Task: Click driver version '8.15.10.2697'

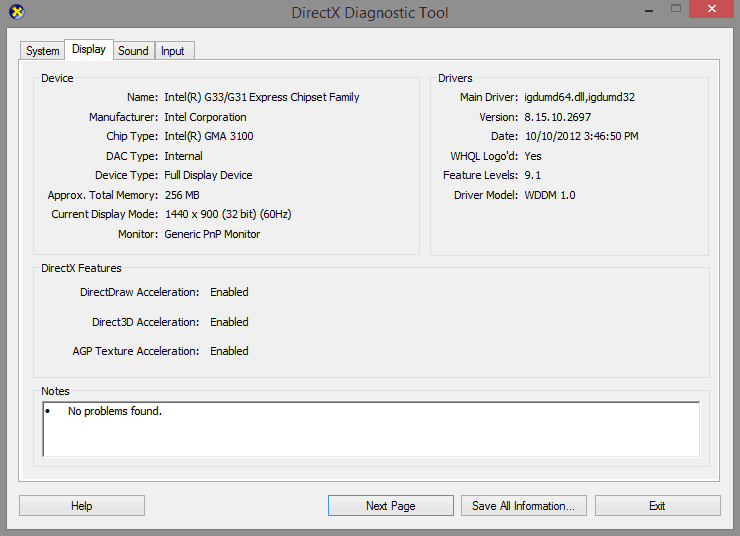Action: tap(557, 117)
